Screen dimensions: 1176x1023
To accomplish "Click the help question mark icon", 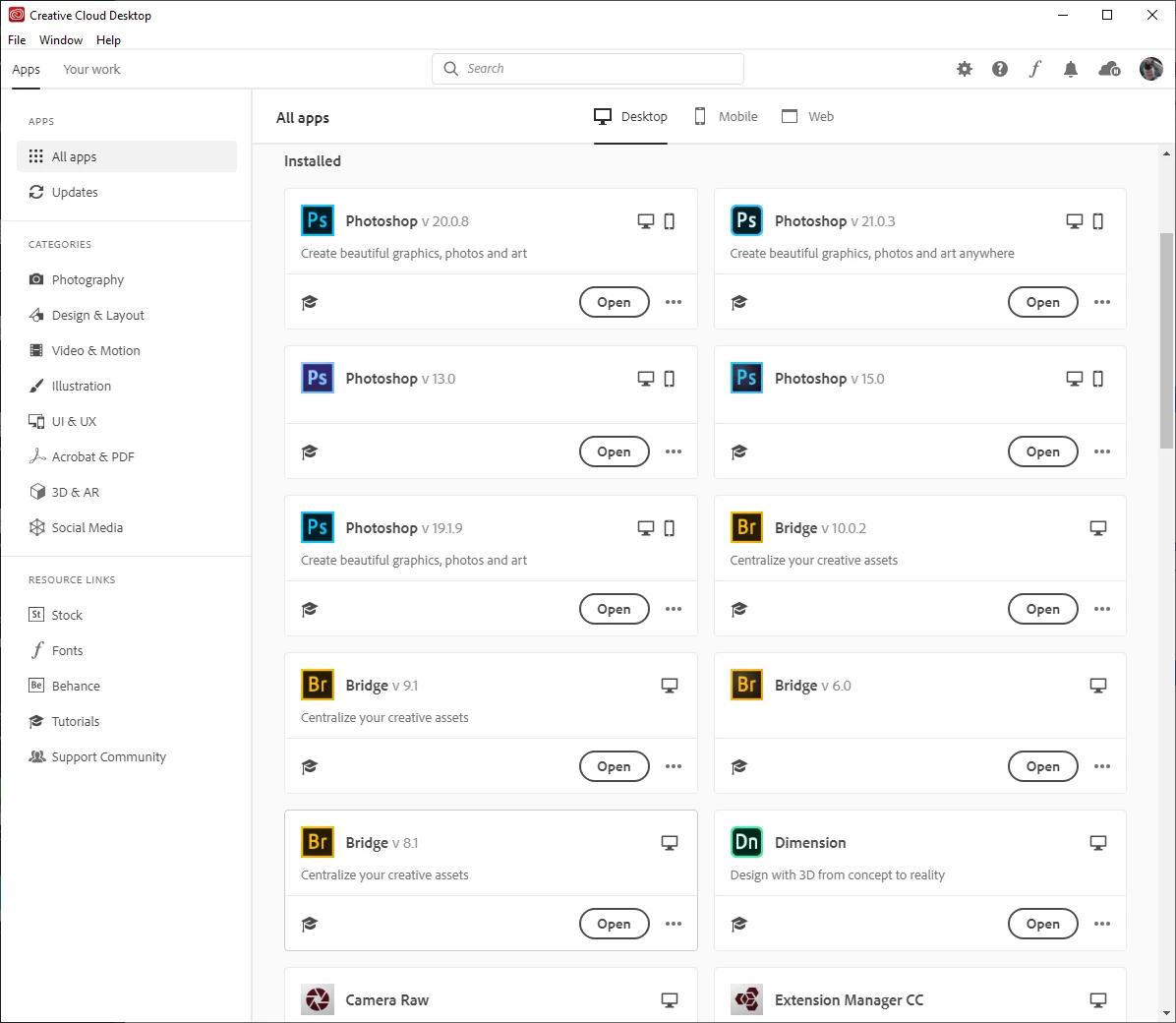I will coord(1000,69).
